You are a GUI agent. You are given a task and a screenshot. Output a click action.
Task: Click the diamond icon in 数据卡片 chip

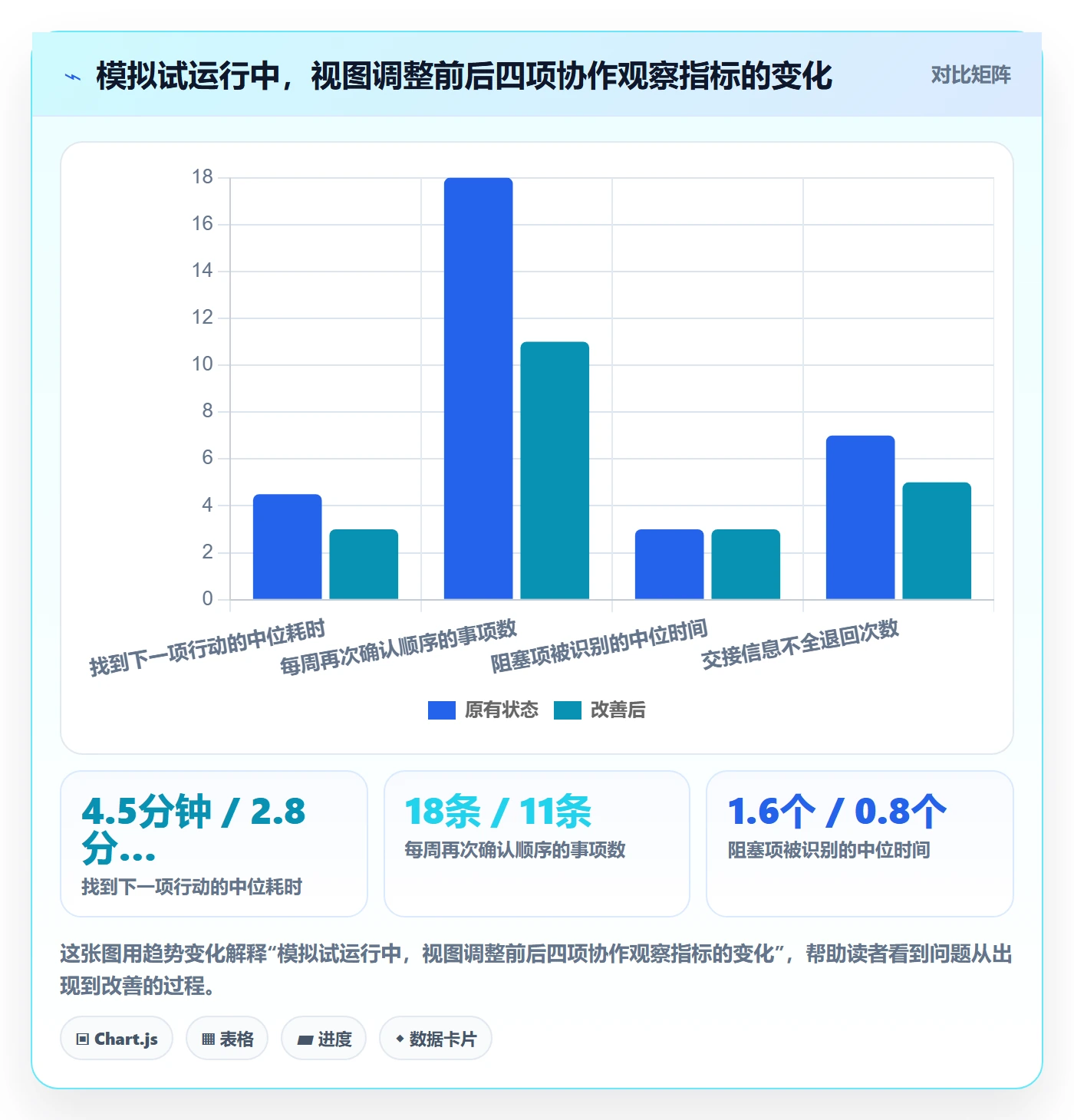click(400, 1039)
